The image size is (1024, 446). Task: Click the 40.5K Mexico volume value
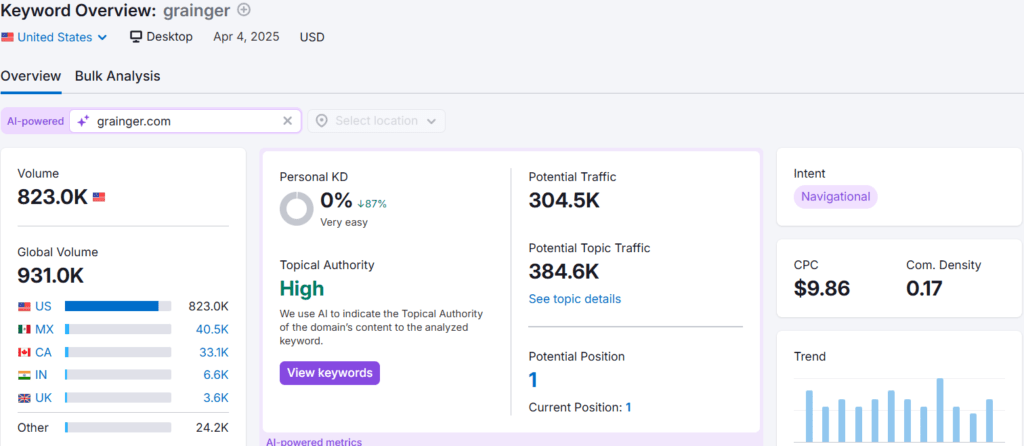coord(212,329)
